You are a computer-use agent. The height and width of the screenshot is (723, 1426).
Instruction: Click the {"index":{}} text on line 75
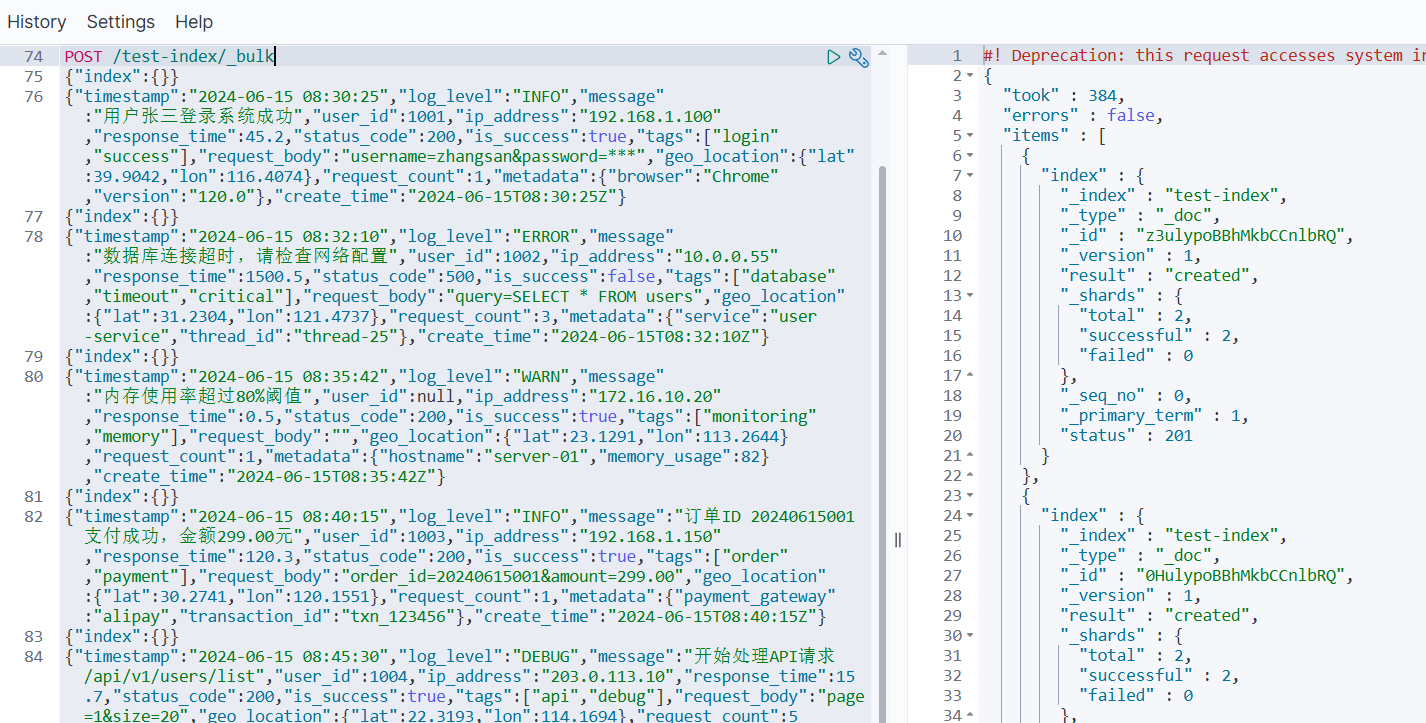[122, 76]
